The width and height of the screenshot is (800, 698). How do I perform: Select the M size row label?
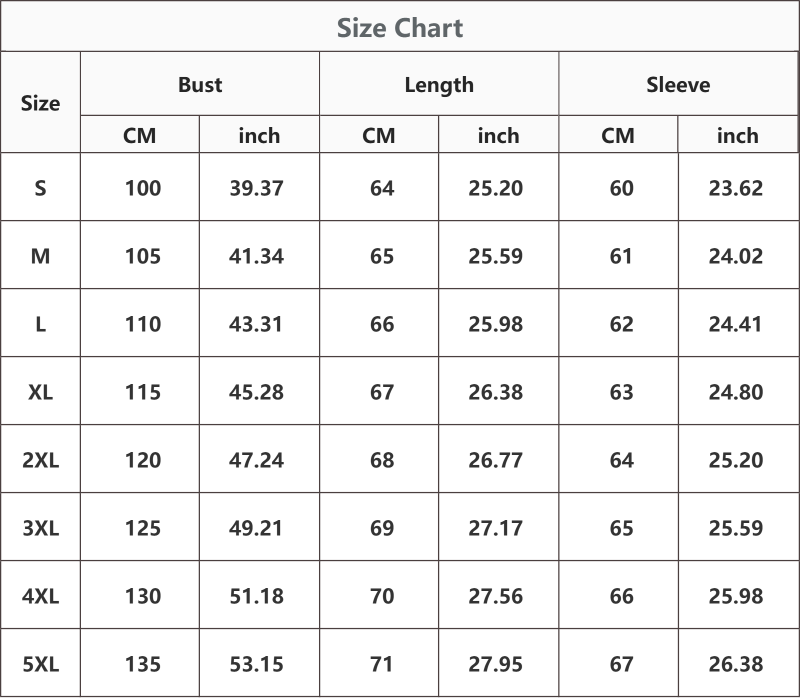(40, 256)
